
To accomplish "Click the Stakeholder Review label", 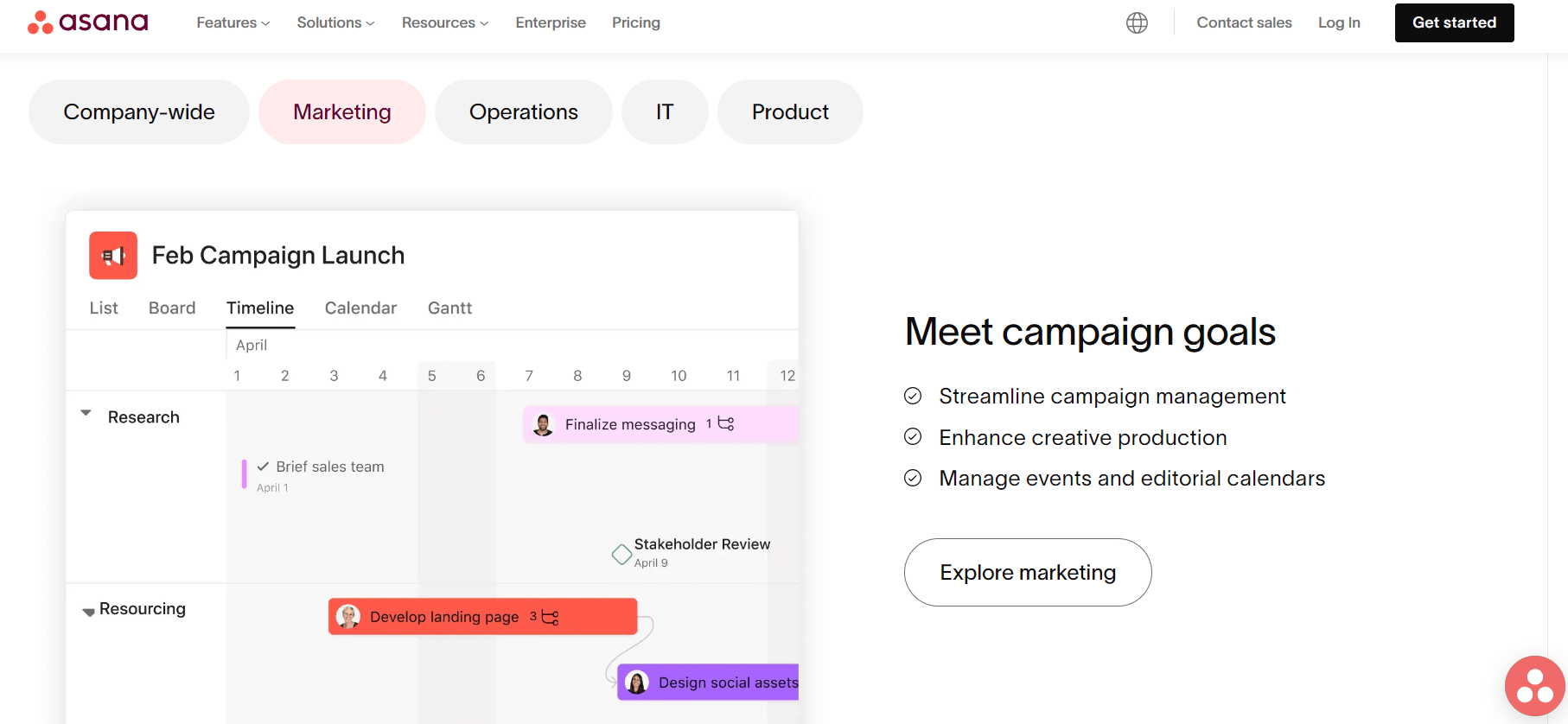I will click(x=702, y=544).
